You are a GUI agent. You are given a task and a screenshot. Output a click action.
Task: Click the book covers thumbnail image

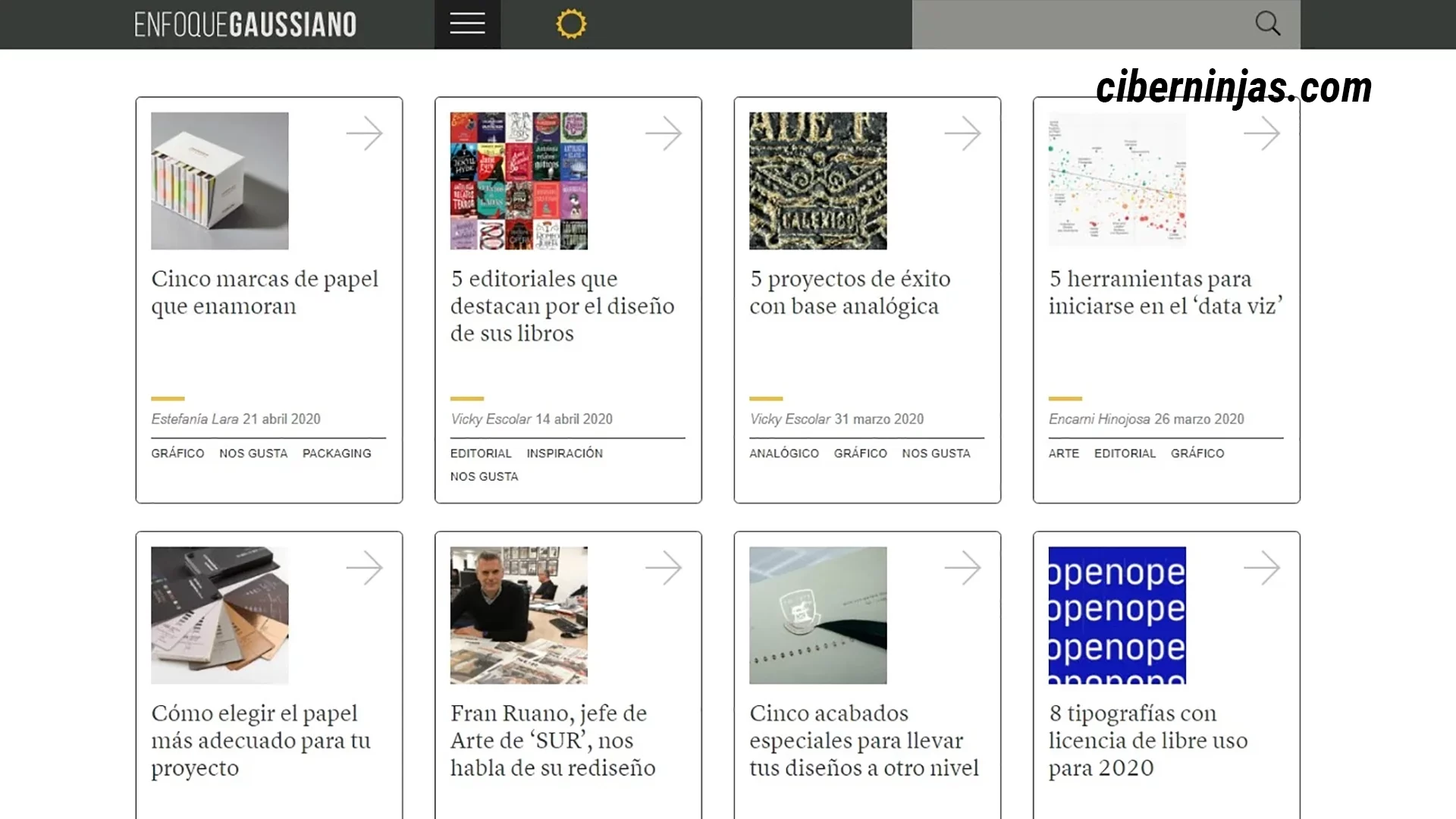coord(518,180)
